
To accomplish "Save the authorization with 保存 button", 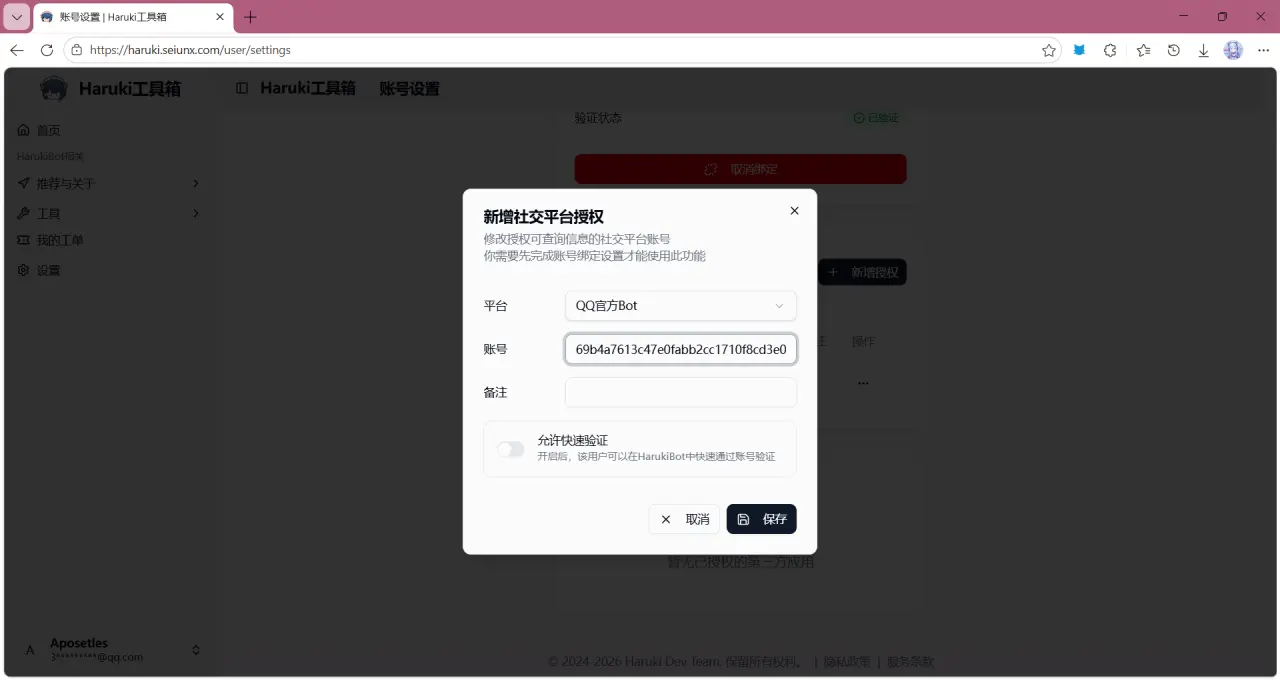I will point(762,519).
